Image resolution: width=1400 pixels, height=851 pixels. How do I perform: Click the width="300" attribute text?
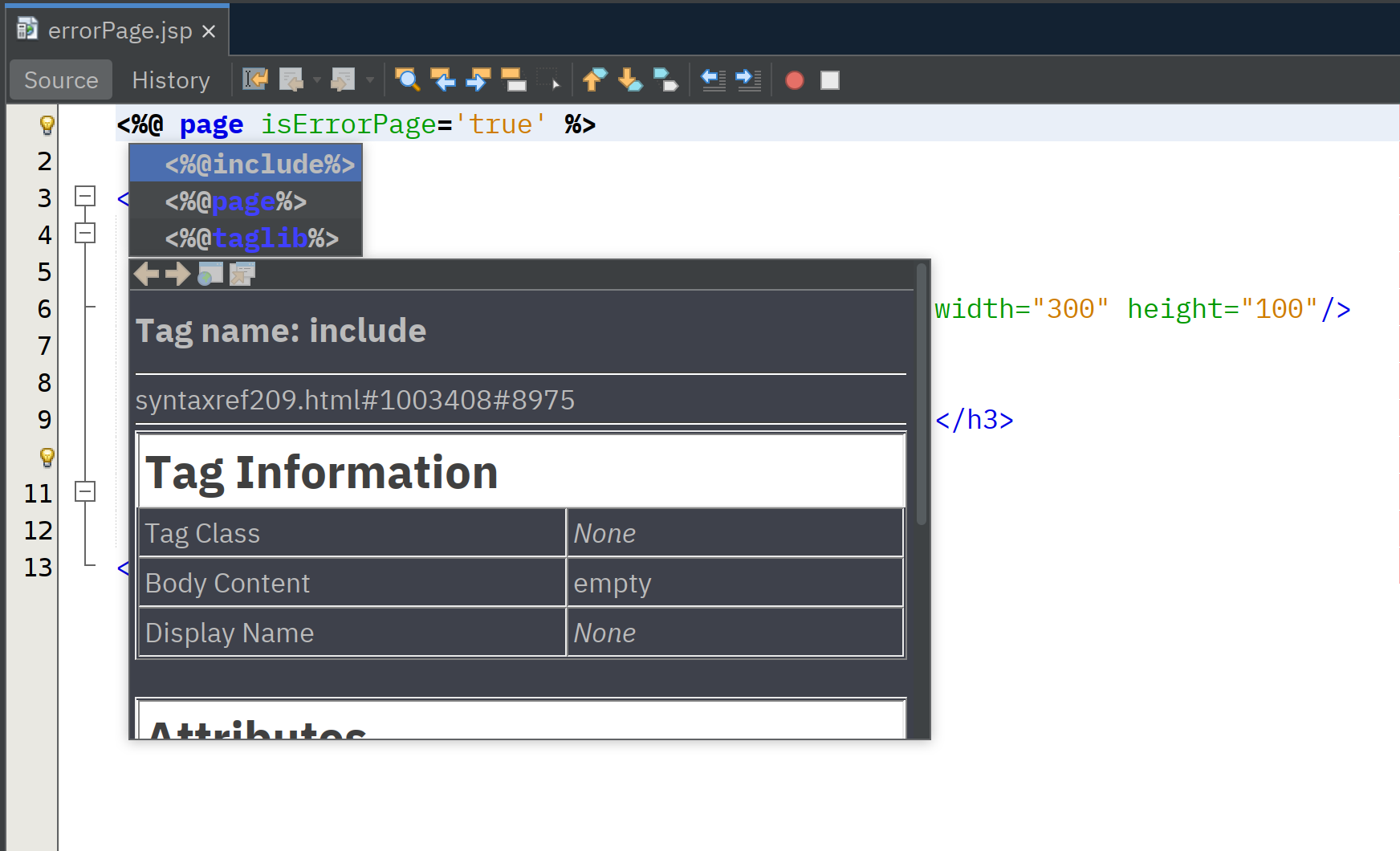1022,309
